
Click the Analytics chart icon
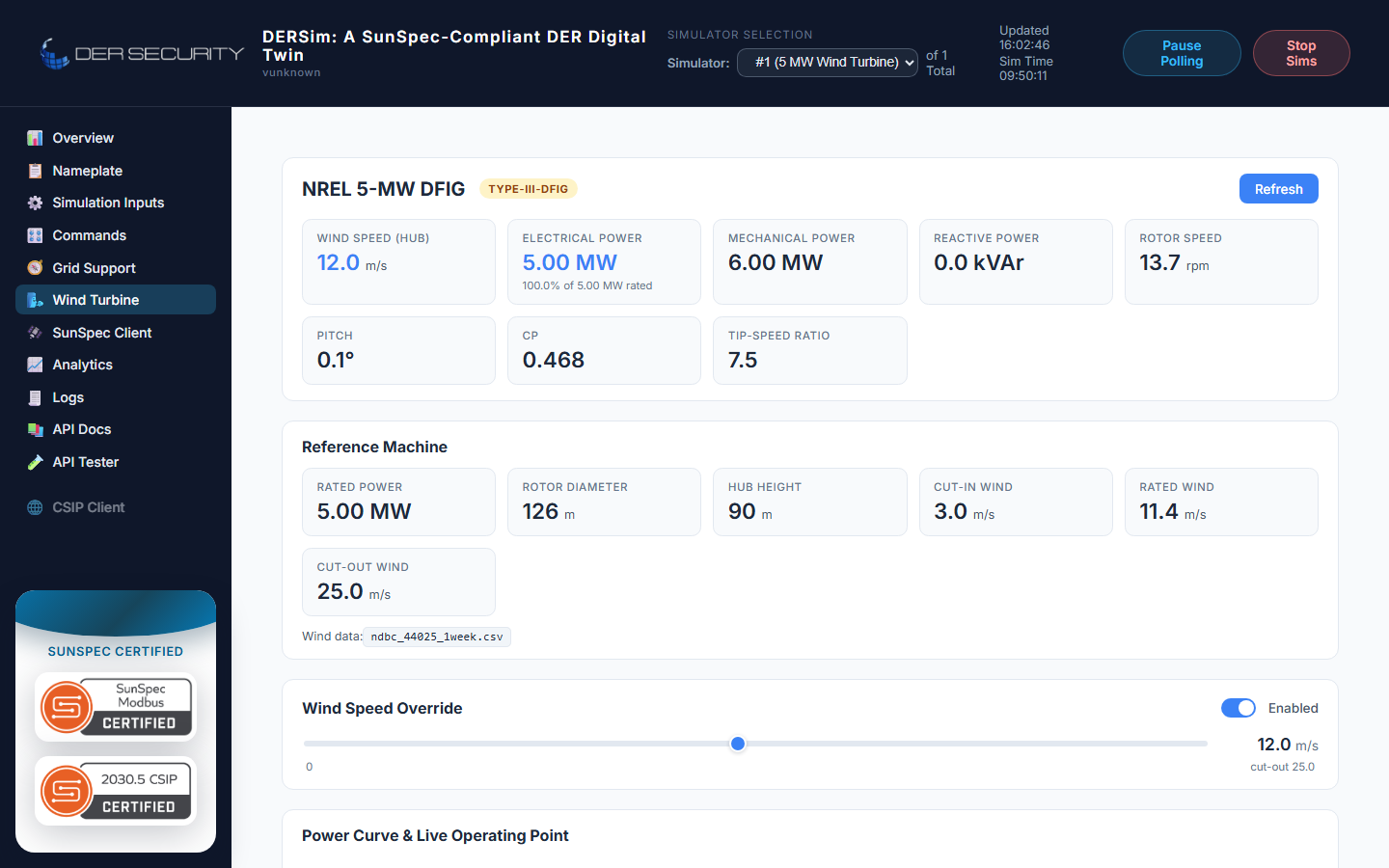click(x=35, y=365)
